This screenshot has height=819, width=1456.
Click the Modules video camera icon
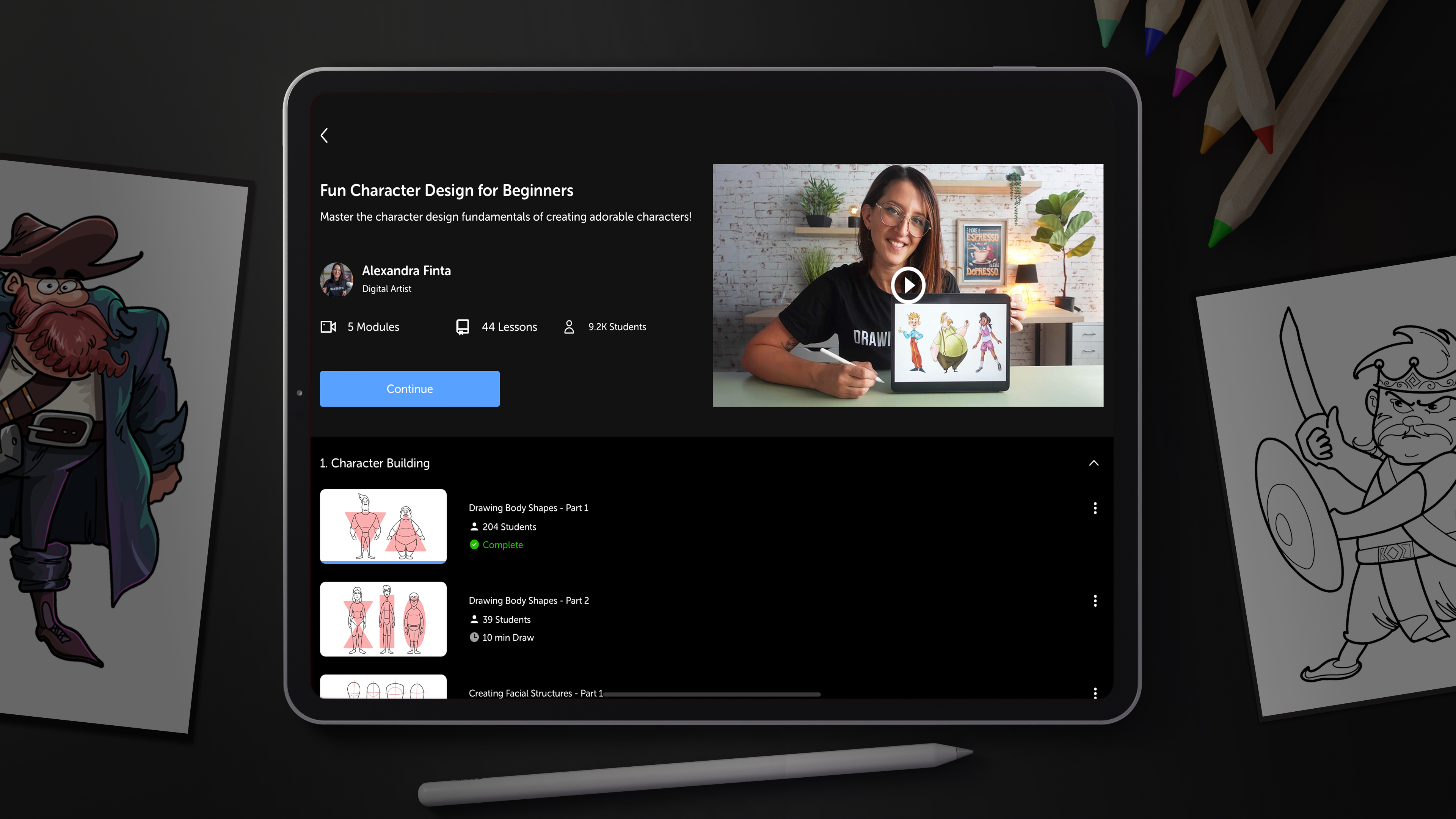tap(328, 327)
